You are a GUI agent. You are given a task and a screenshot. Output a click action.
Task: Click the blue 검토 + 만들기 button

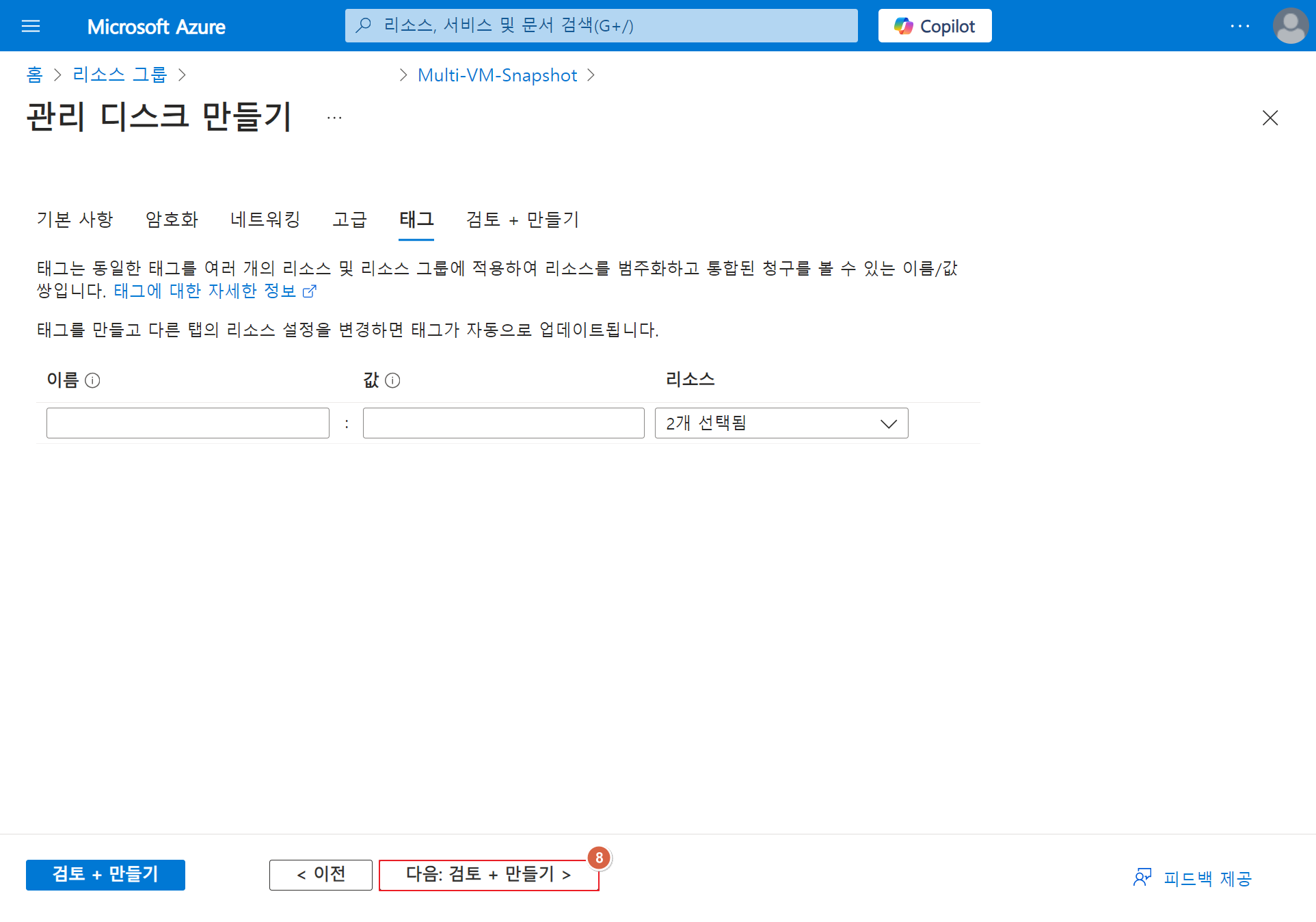pos(105,875)
